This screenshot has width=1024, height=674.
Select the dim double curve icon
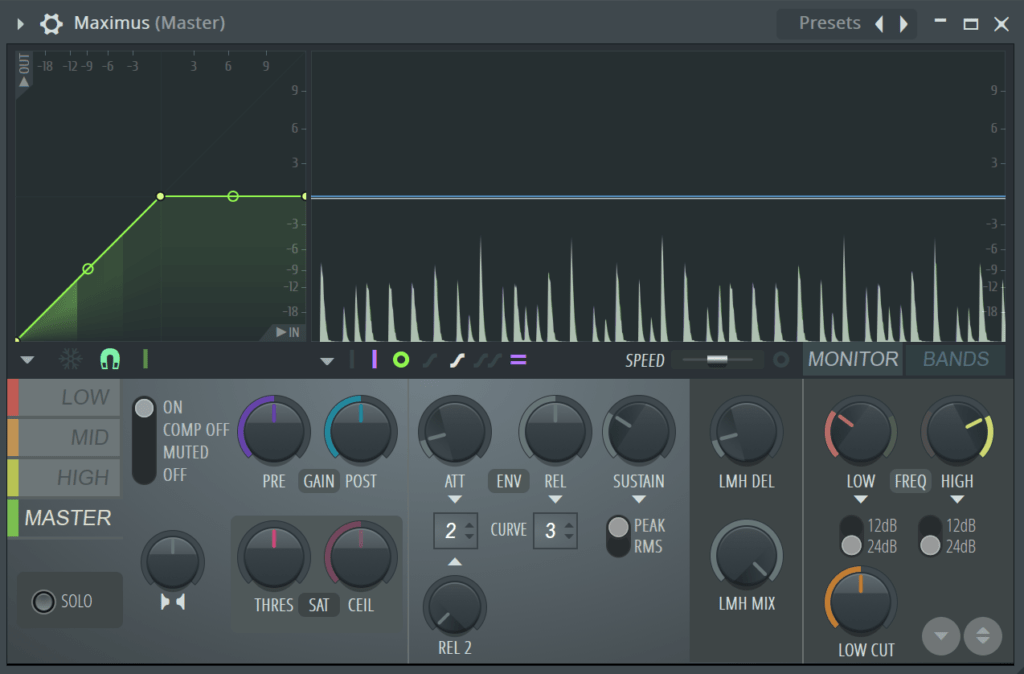coord(487,360)
